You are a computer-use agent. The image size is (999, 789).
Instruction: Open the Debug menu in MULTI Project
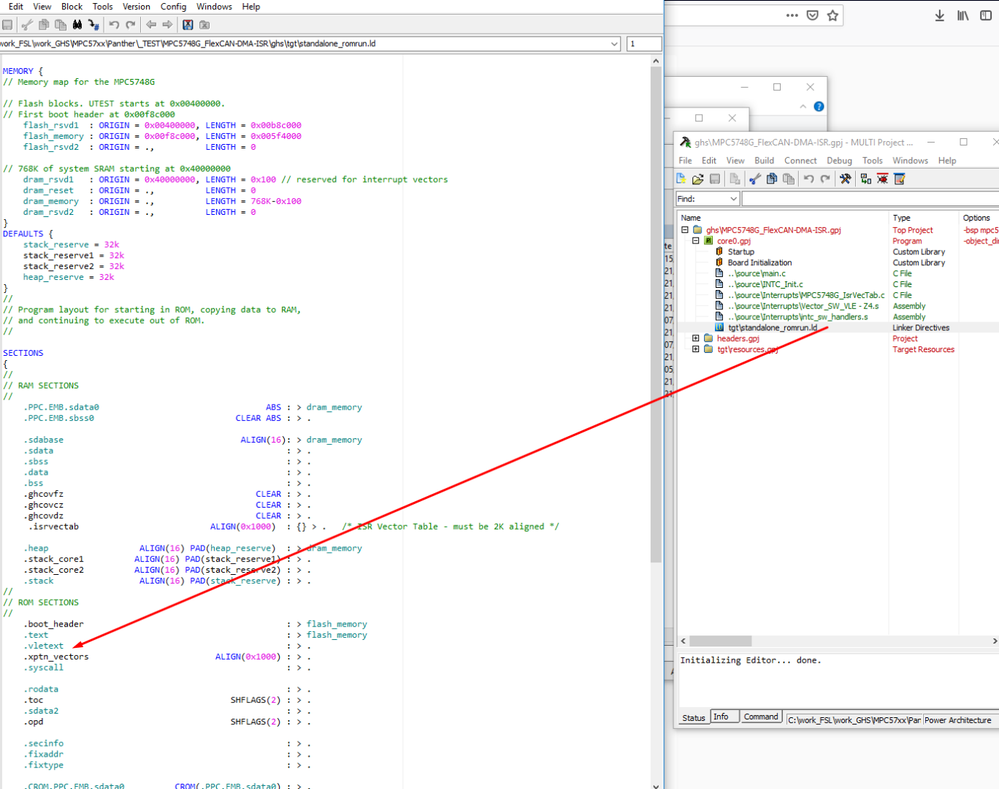point(839,161)
